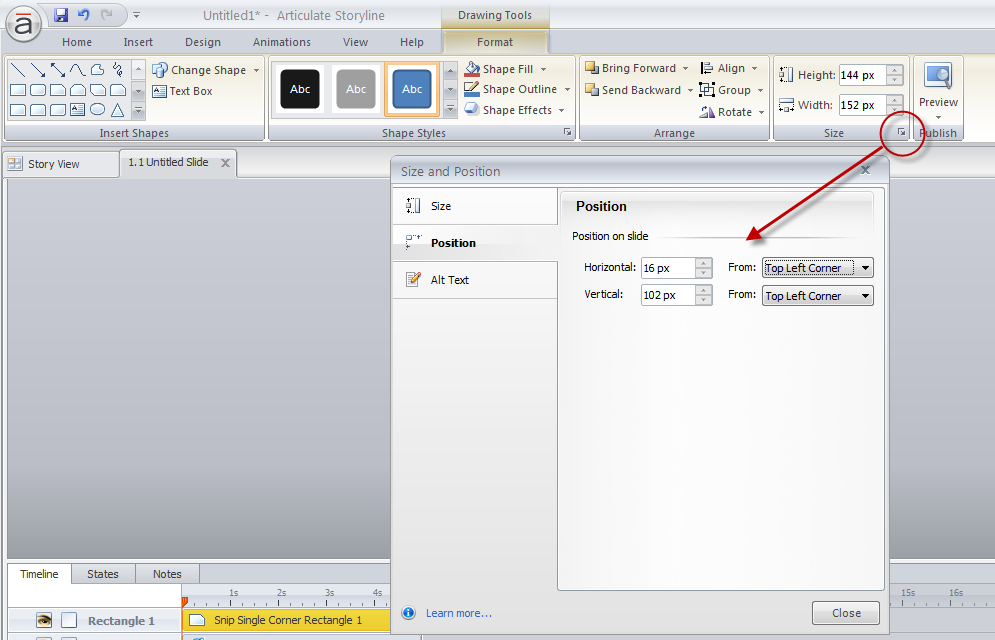995x640 pixels.
Task: Select the text box shape in gallery
Action: pos(77,110)
